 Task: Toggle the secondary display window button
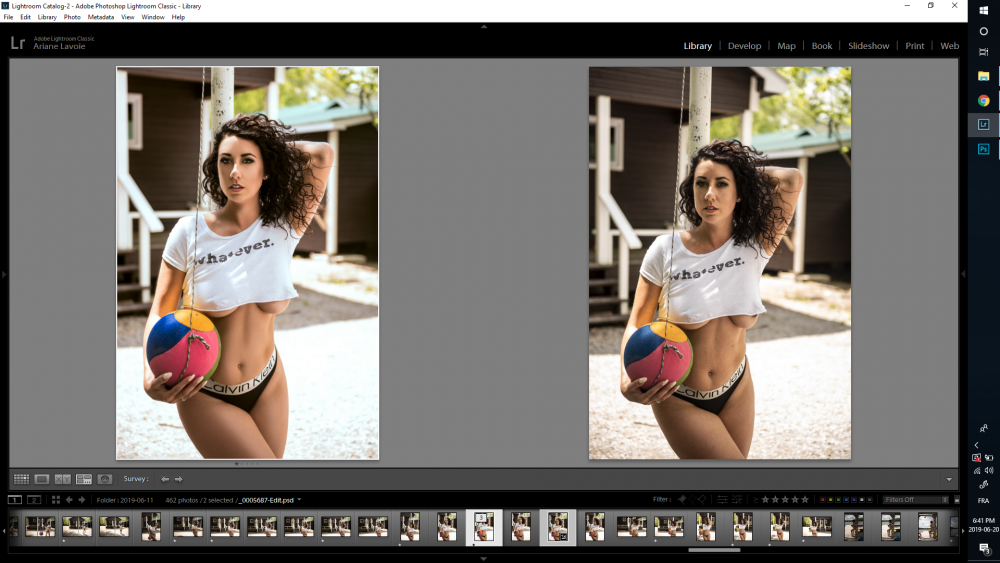click(34, 499)
